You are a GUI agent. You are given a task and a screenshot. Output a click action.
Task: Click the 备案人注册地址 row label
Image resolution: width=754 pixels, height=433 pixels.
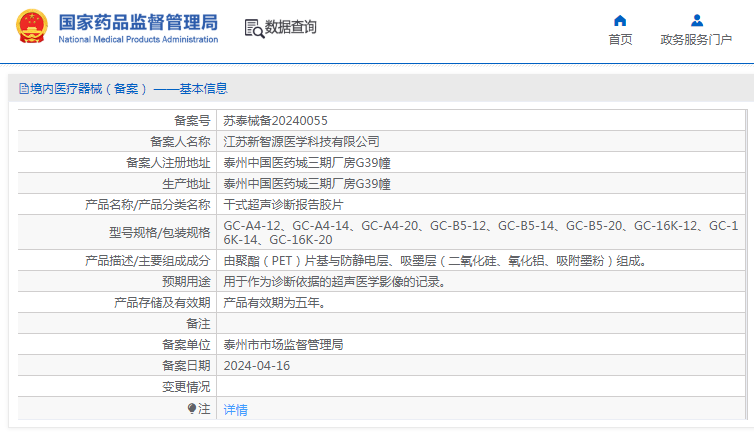[168, 163]
